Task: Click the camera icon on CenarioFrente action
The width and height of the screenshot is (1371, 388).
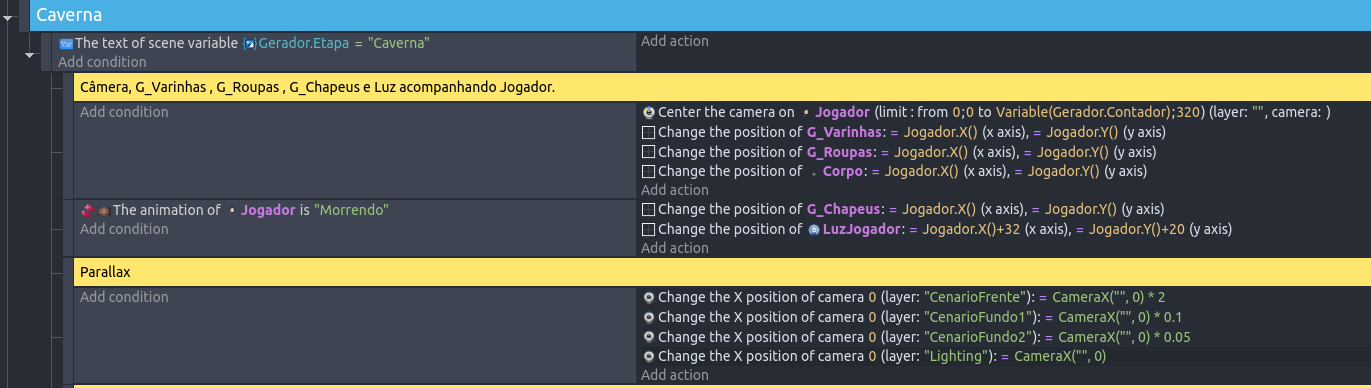Action: (x=648, y=298)
